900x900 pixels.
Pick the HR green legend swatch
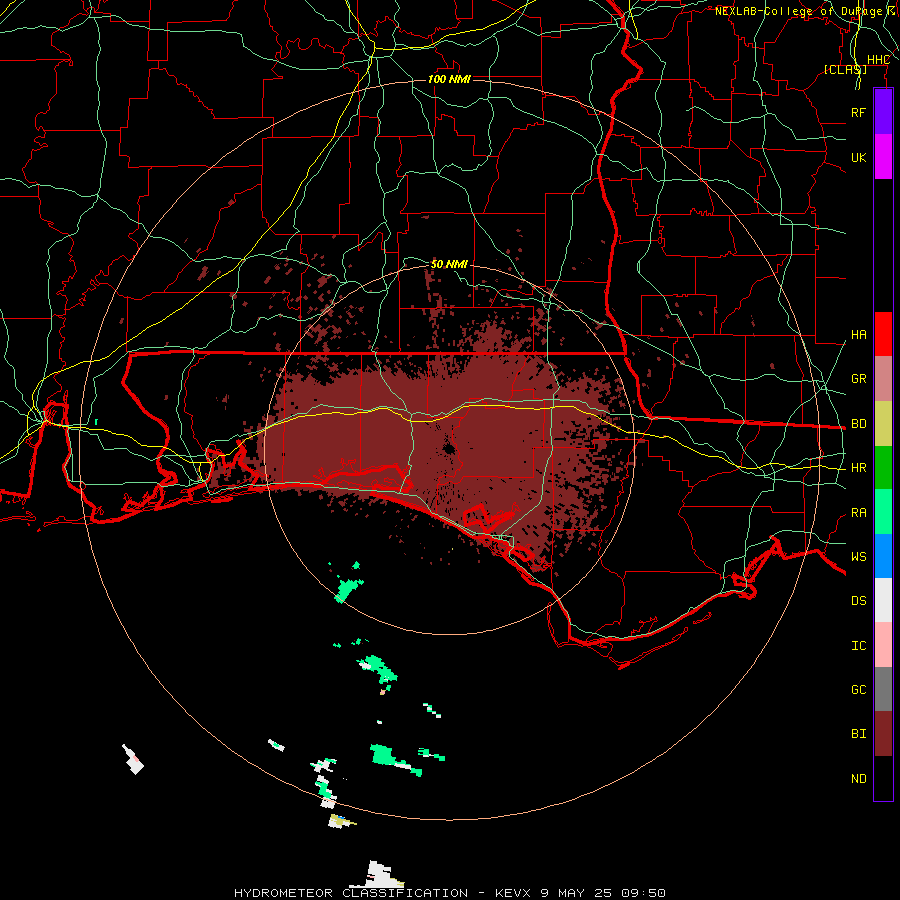pyautogui.click(x=883, y=468)
